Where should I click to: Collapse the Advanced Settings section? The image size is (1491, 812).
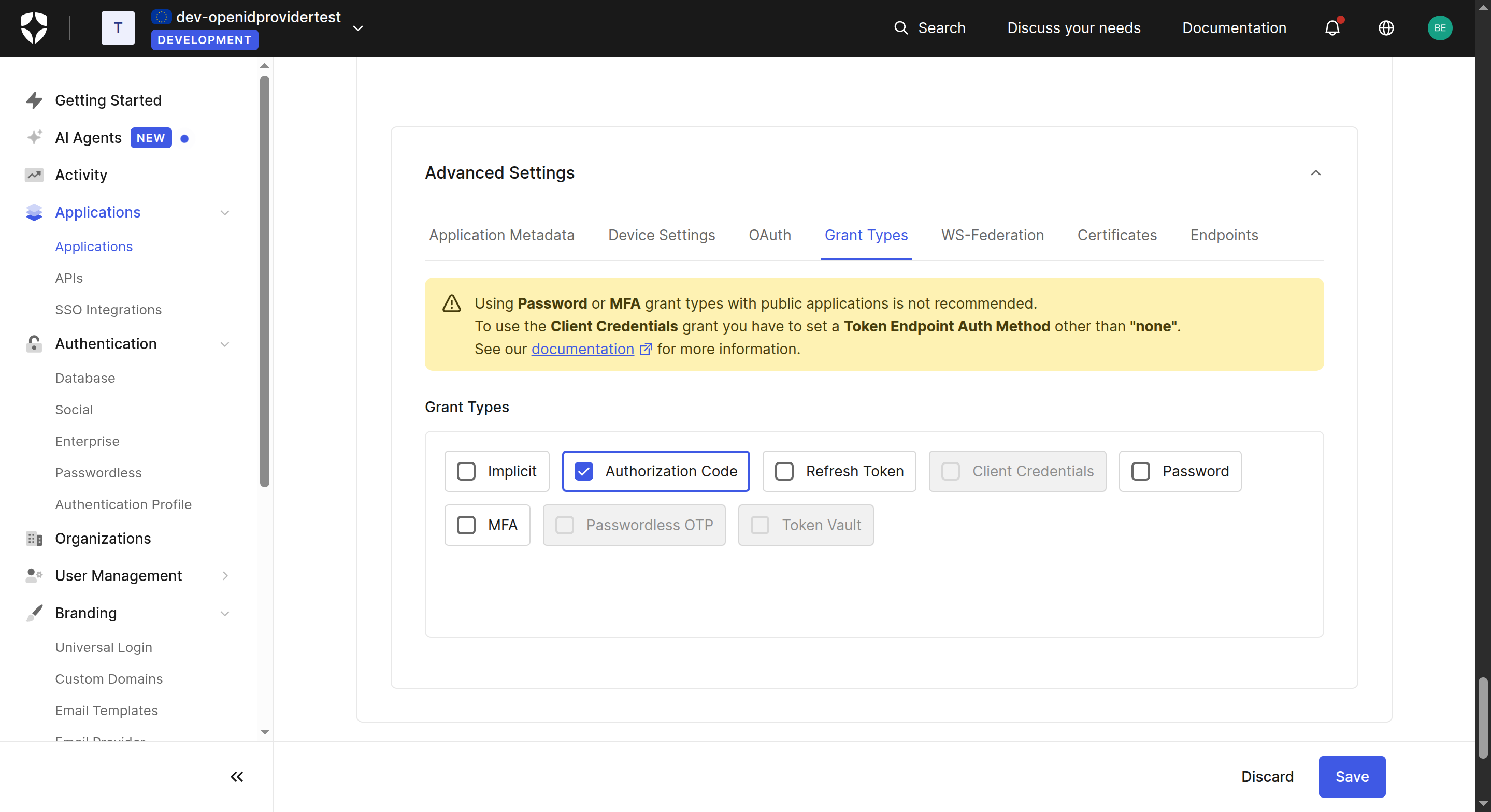[x=1315, y=172]
